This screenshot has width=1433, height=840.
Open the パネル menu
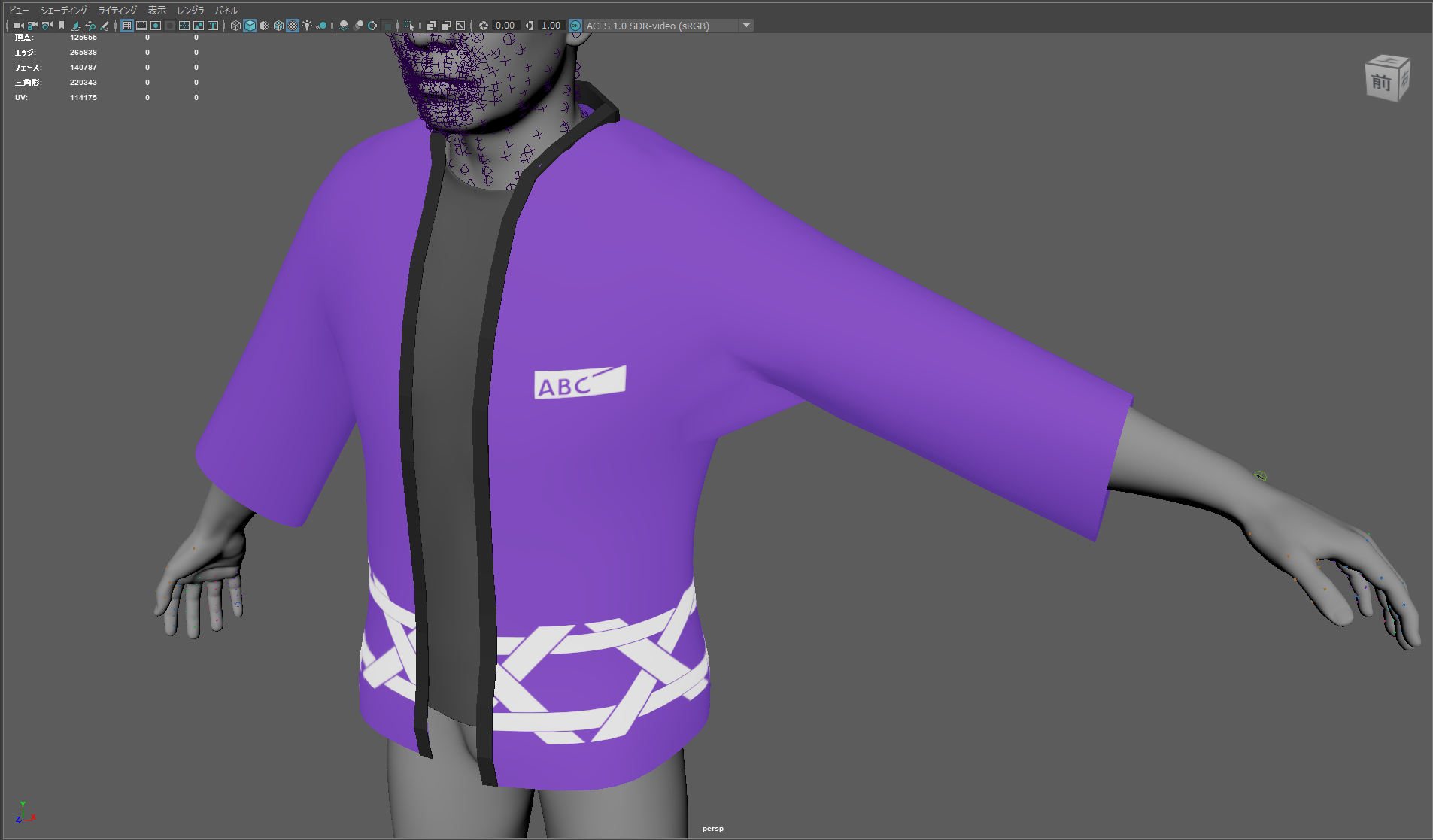point(226,10)
